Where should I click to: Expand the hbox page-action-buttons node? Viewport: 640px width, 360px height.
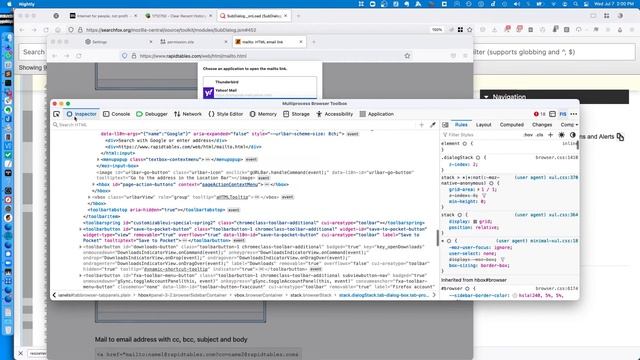click(x=93, y=184)
